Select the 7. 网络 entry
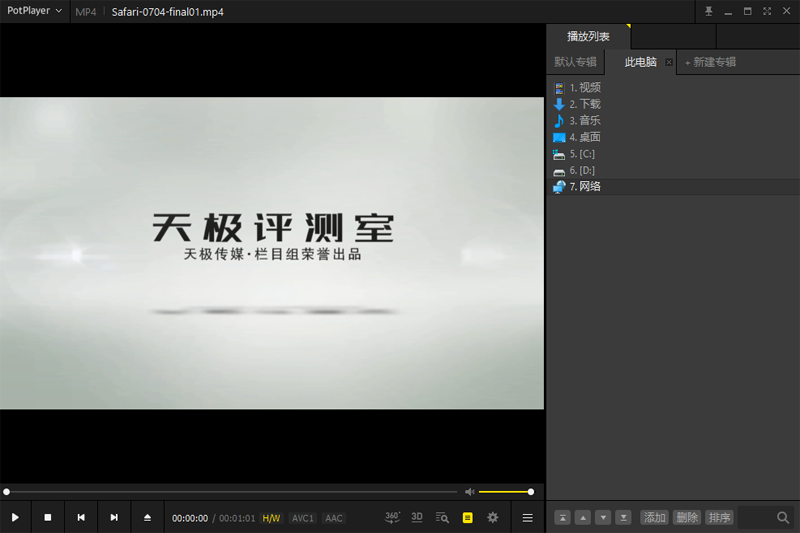This screenshot has height=533, width=800. [673, 187]
